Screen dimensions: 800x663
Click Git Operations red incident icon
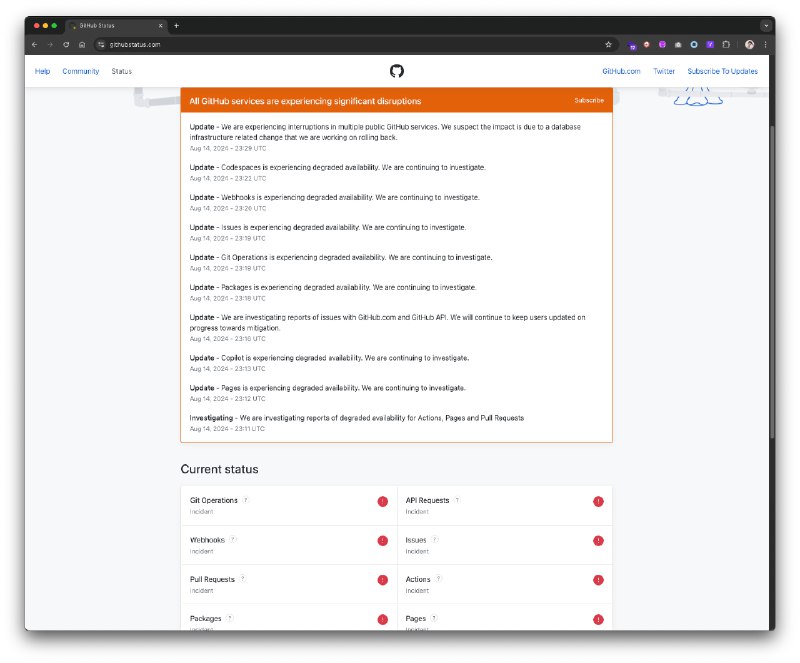(x=383, y=501)
